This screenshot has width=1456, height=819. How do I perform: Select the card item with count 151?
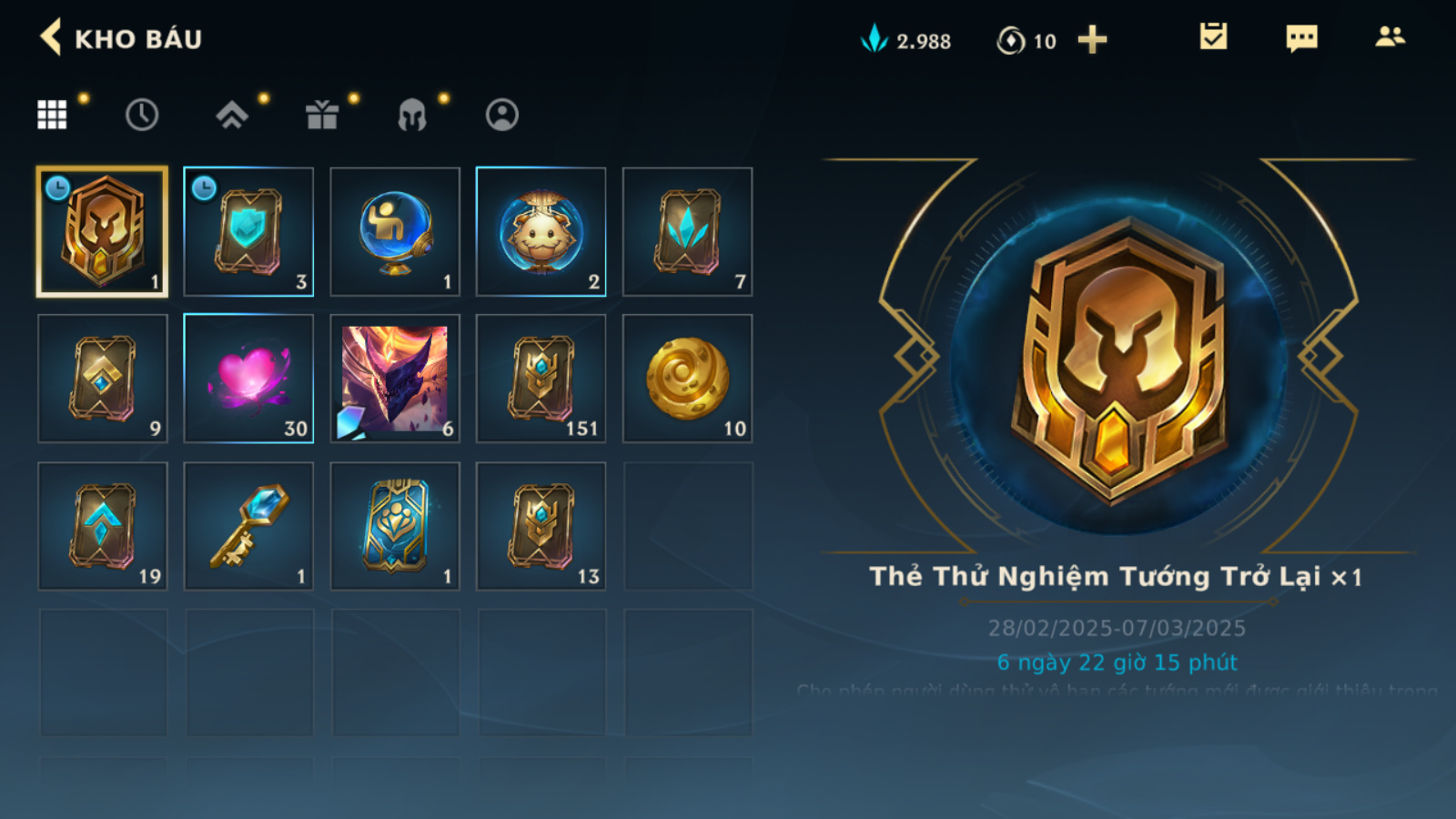[x=541, y=379]
